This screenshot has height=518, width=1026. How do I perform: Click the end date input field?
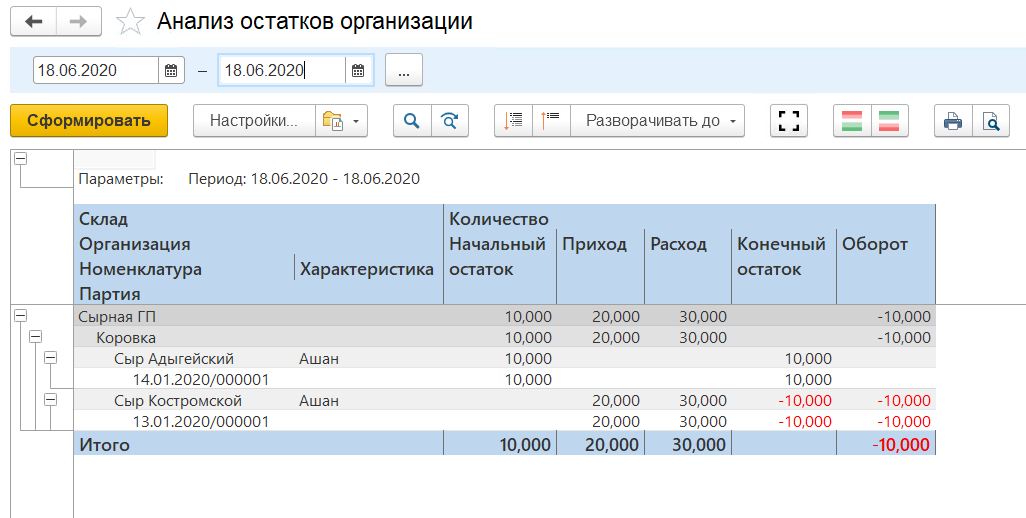coord(280,70)
